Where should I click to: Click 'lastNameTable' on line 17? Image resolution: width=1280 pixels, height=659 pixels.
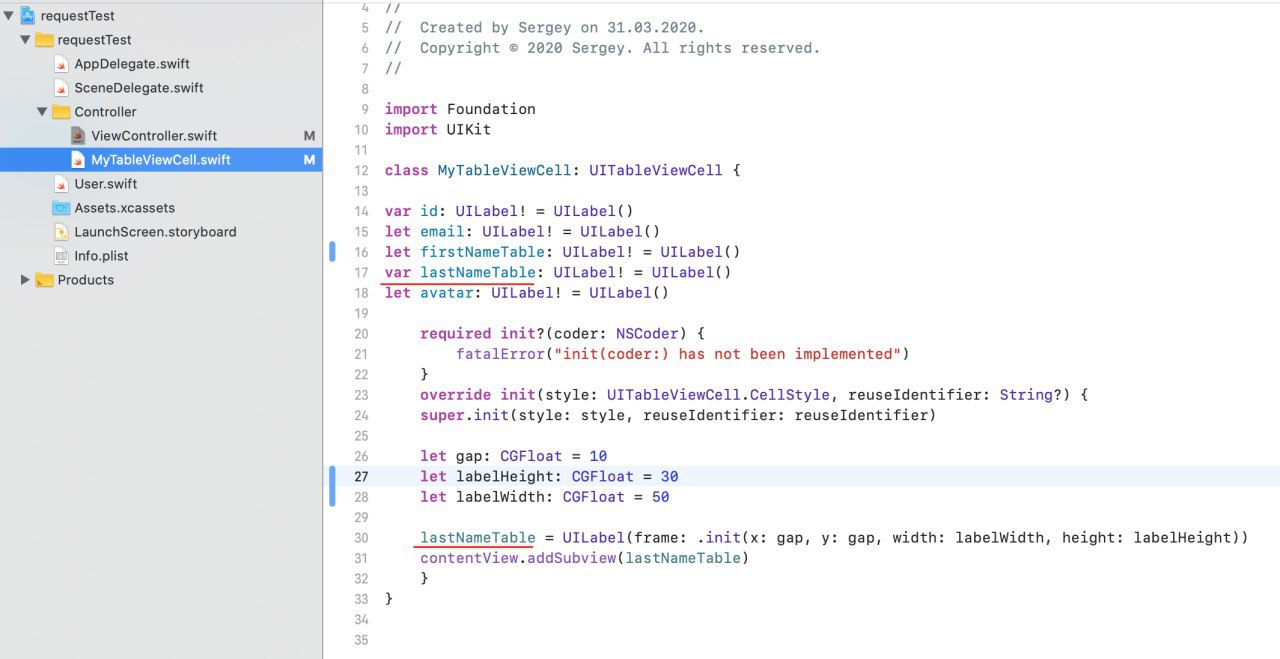click(478, 272)
